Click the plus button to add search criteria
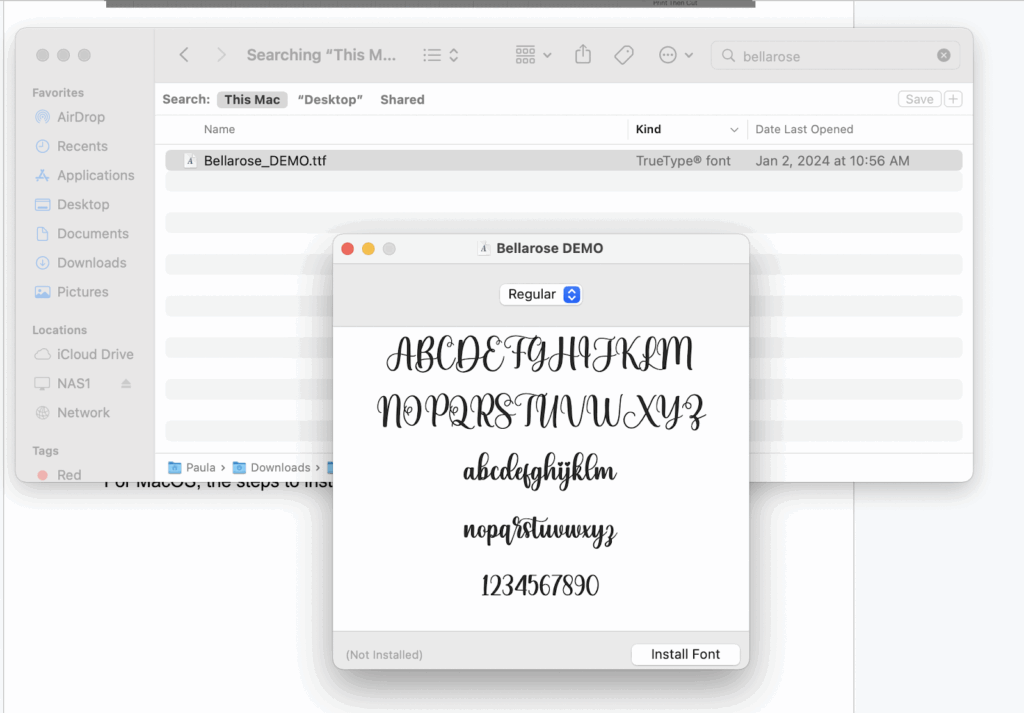Image resolution: width=1024 pixels, height=713 pixels. pos(953,99)
